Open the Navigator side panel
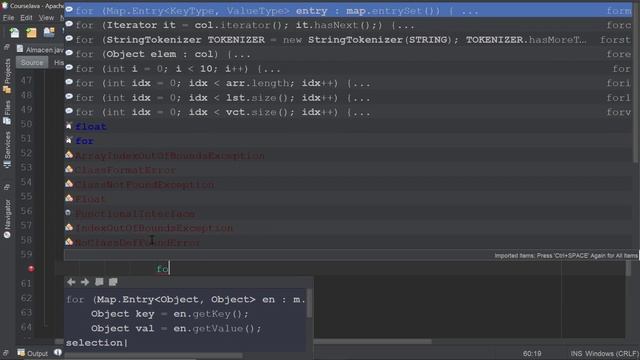 pos(7,218)
